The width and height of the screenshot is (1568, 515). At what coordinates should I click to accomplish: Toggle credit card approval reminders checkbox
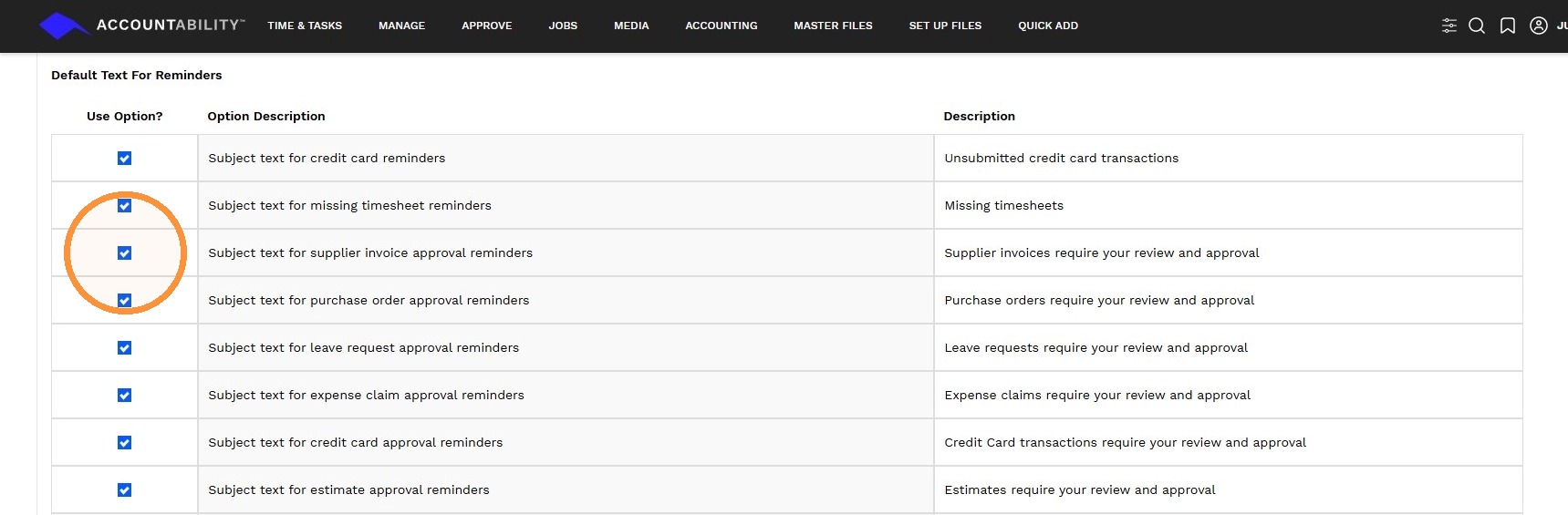pos(125,443)
